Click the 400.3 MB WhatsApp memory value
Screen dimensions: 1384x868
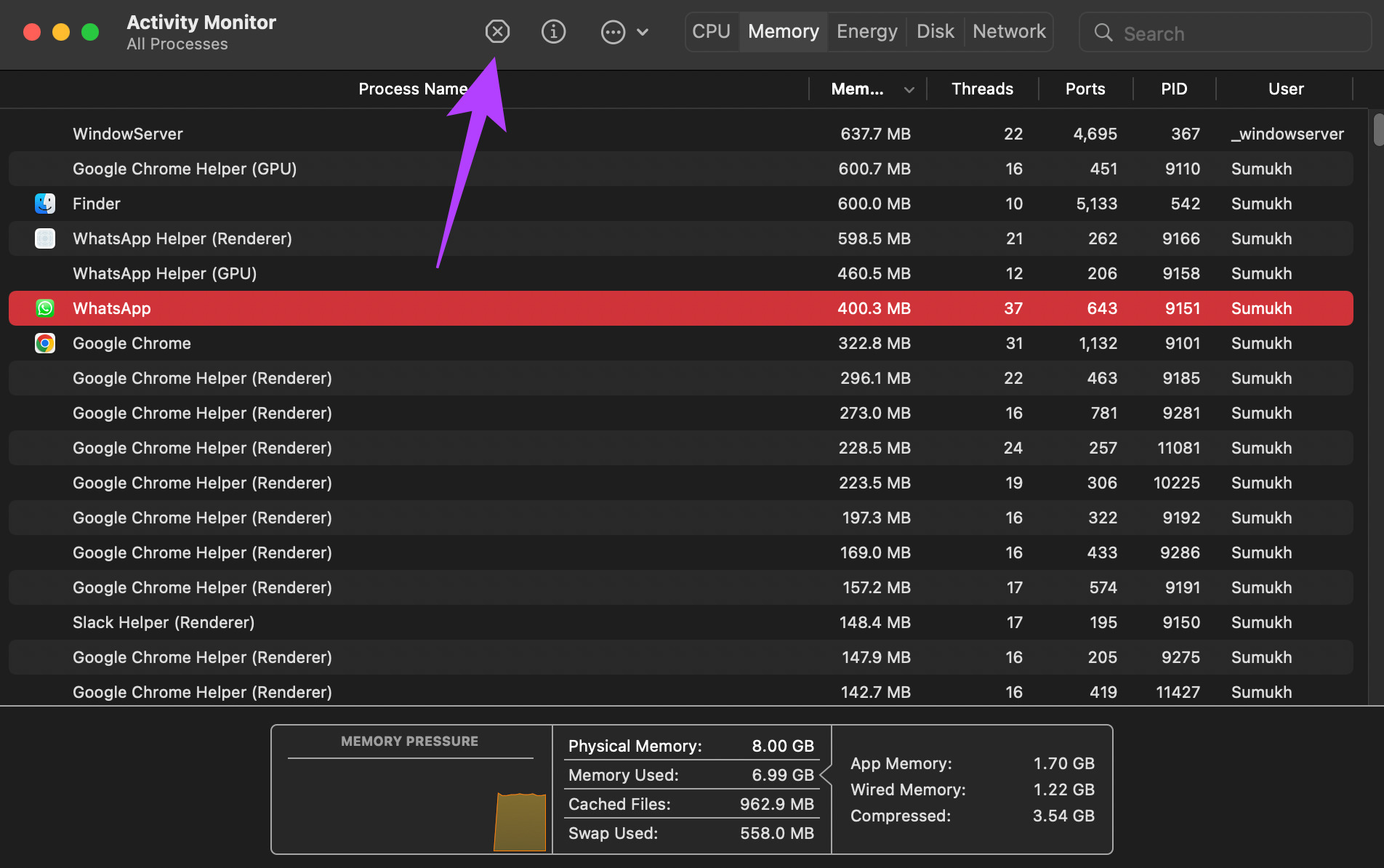(x=874, y=308)
